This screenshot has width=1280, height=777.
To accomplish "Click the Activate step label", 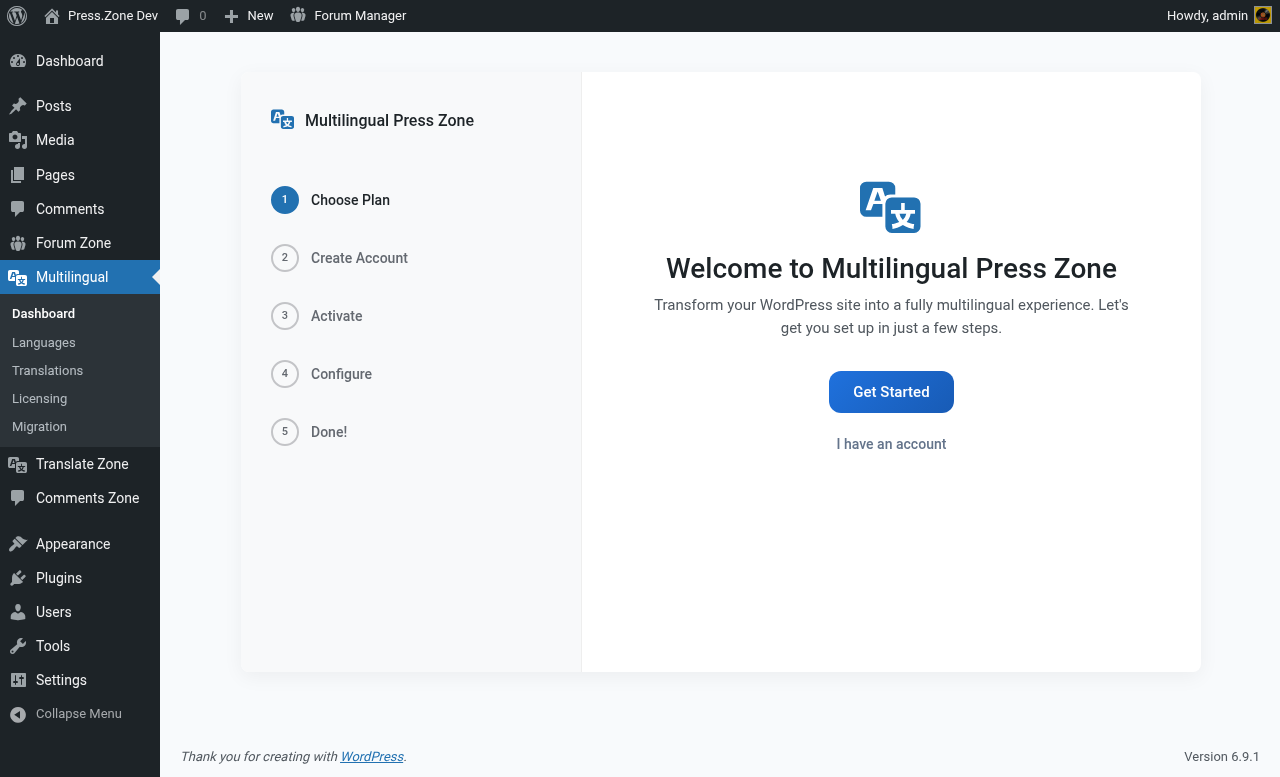I will coord(336,316).
